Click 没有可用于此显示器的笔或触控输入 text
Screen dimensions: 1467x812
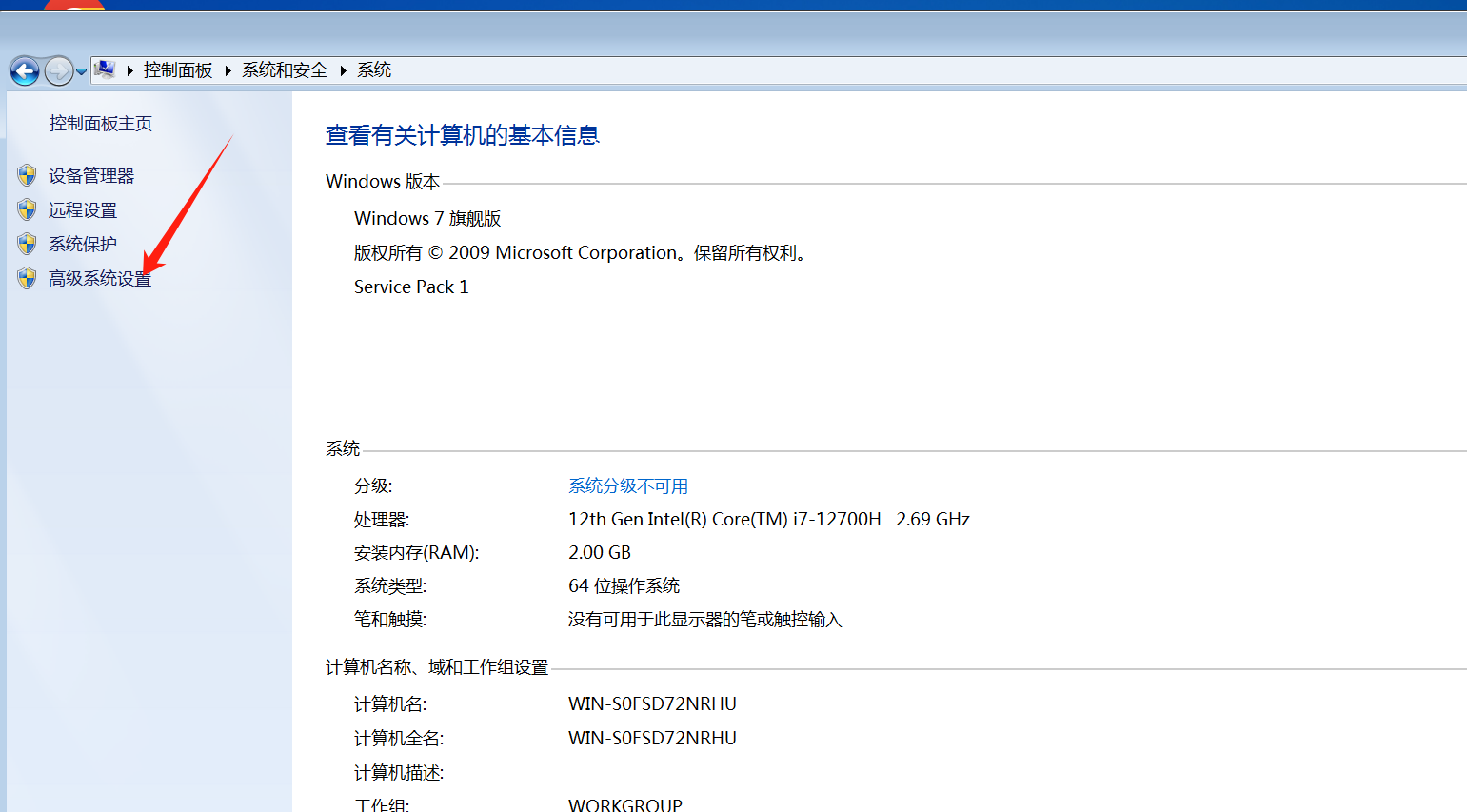point(705,620)
